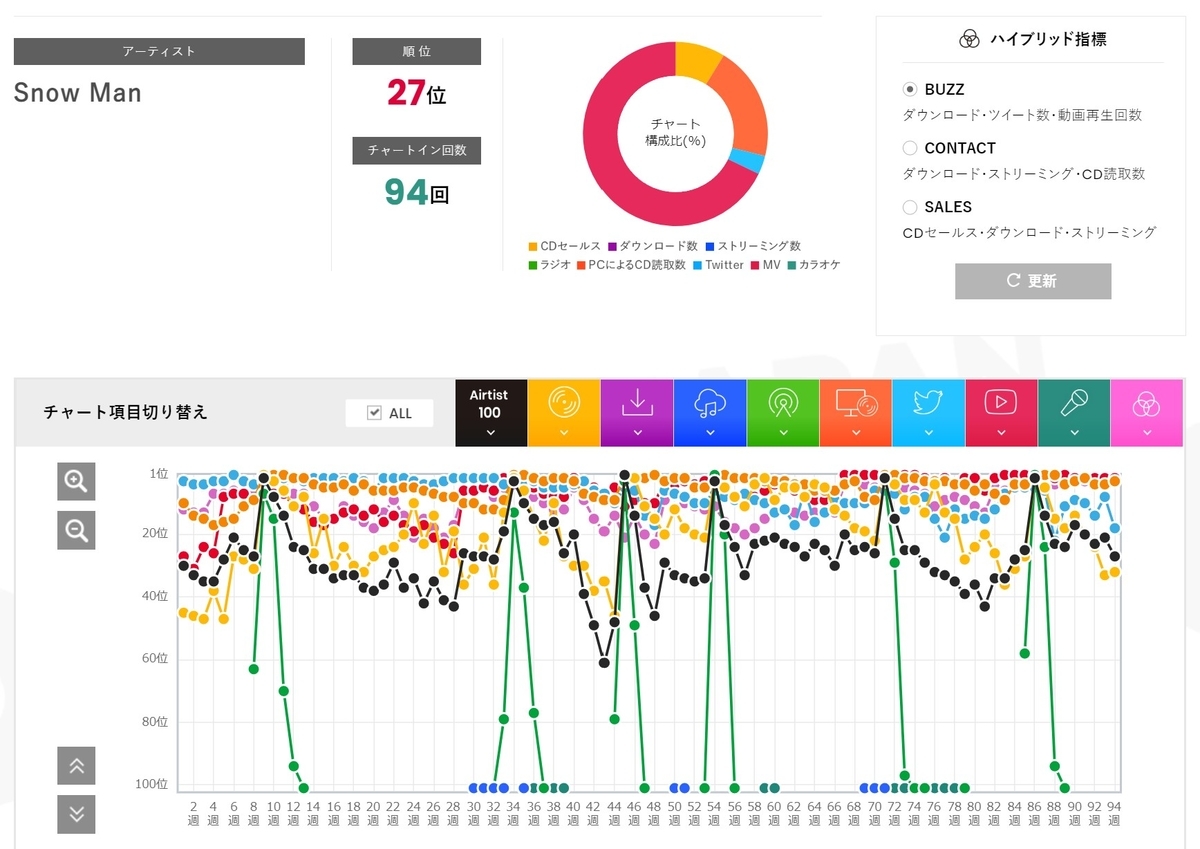The image size is (1200, 849).
Task: Click the 54週 label on the chart axis
Action: tap(713, 811)
